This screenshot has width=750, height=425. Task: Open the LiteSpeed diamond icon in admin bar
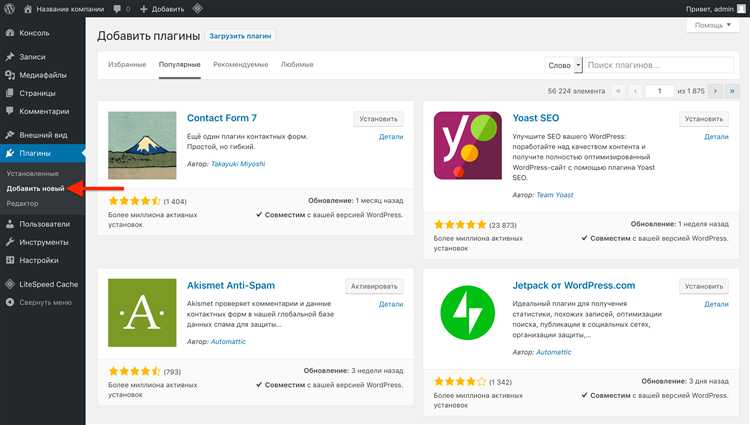tap(197, 9)
